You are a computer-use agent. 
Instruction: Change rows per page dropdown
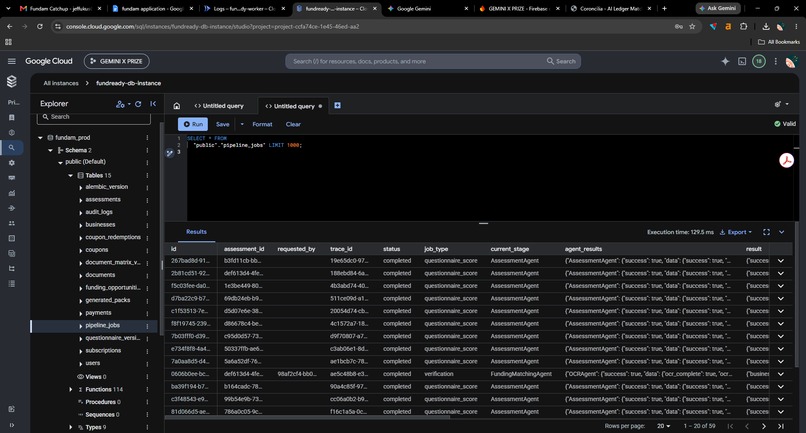click(x=664, y=426)
